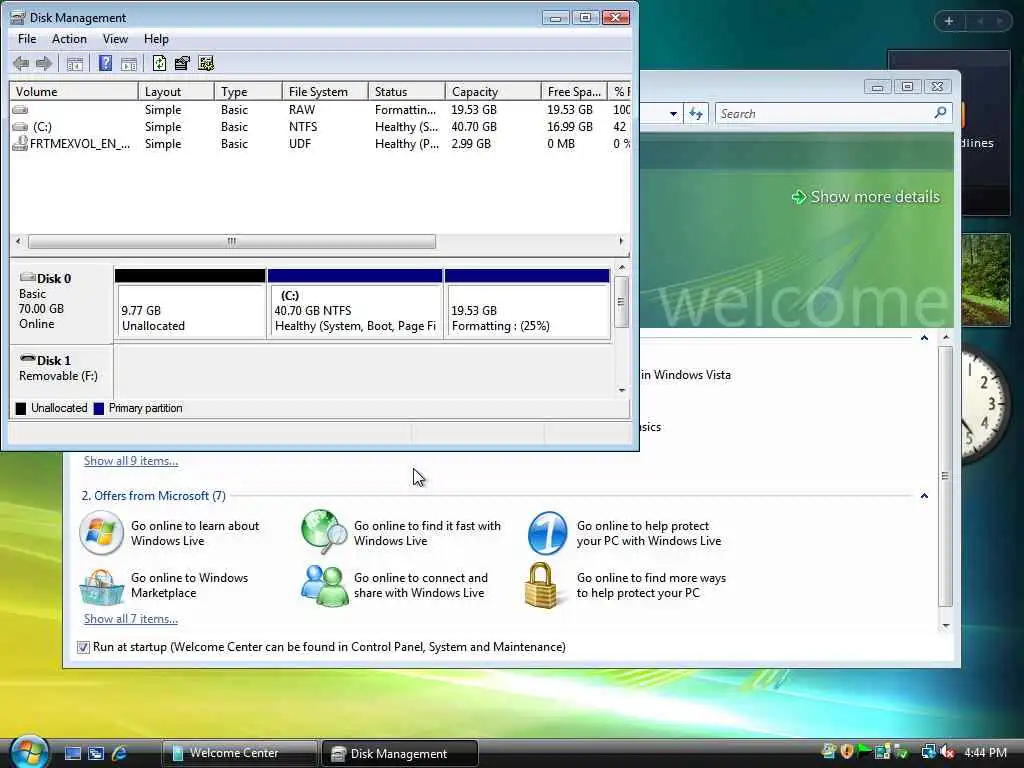The image size is (1024, 768).
Task: Select the C: 40.70 GB NTFS partition block
Action: click(x=355, y=304)
